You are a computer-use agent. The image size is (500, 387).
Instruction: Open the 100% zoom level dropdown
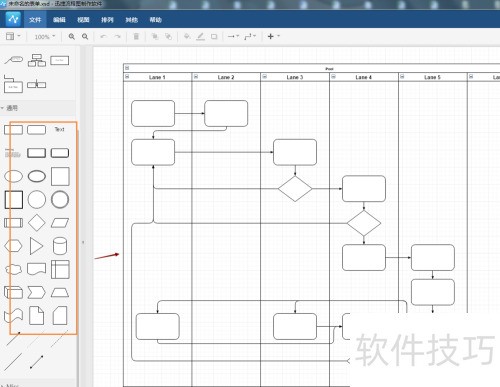(x=45, y=37)
